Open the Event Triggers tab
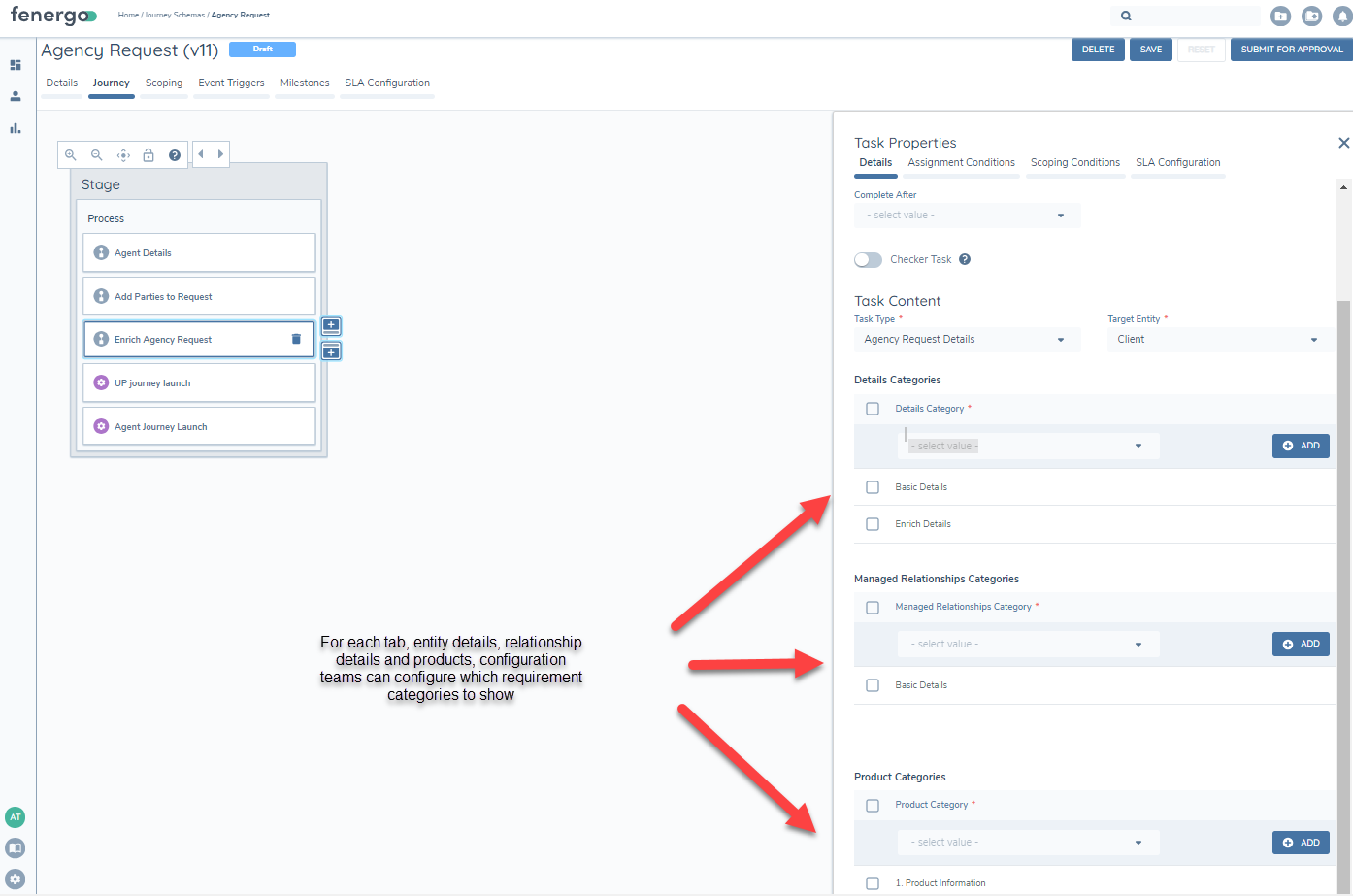 tap(231, 83)
